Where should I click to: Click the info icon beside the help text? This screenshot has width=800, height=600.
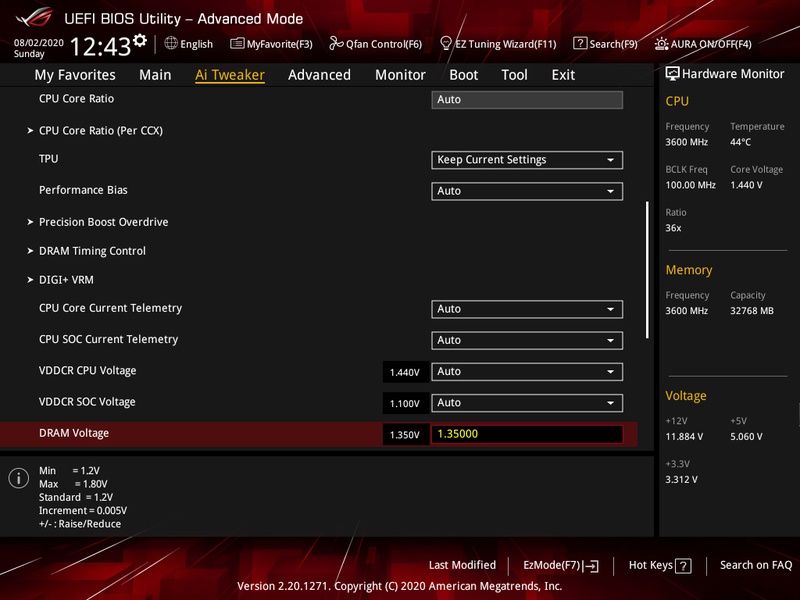18,478
